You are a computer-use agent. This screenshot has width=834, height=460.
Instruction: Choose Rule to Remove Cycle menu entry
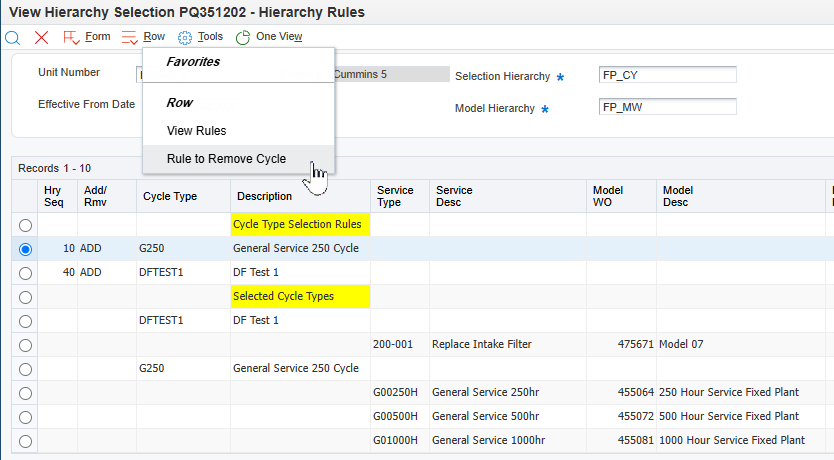226,159
